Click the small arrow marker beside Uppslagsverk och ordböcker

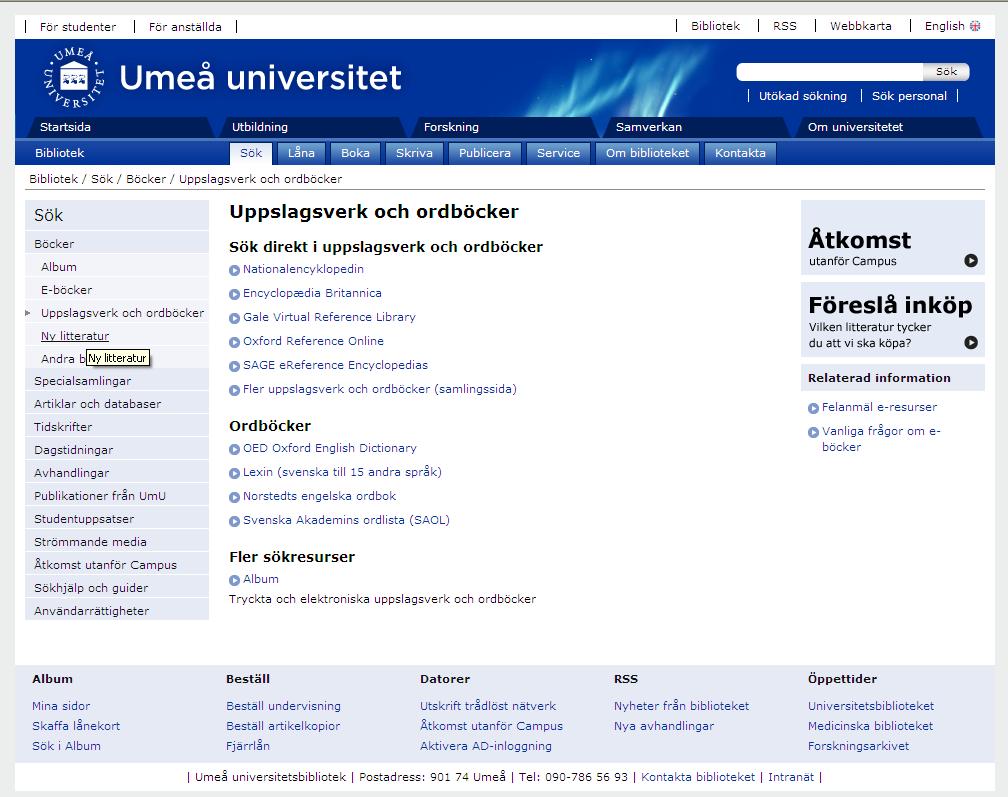[28, 313]
